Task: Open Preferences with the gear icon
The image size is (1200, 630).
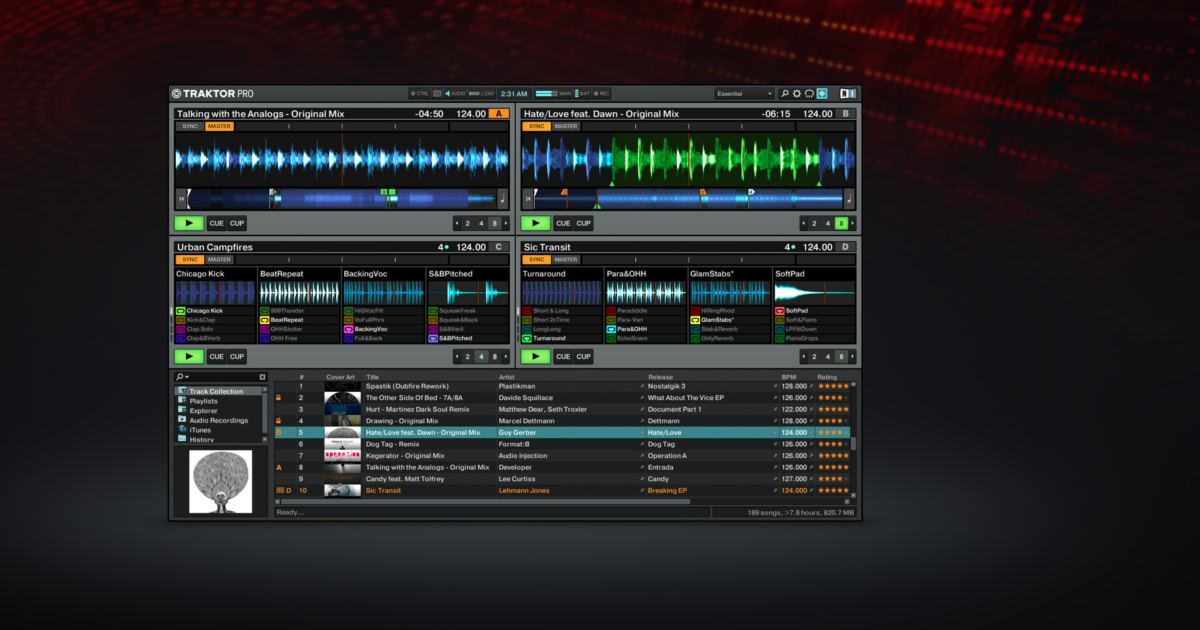Action: tap(797, 94)
